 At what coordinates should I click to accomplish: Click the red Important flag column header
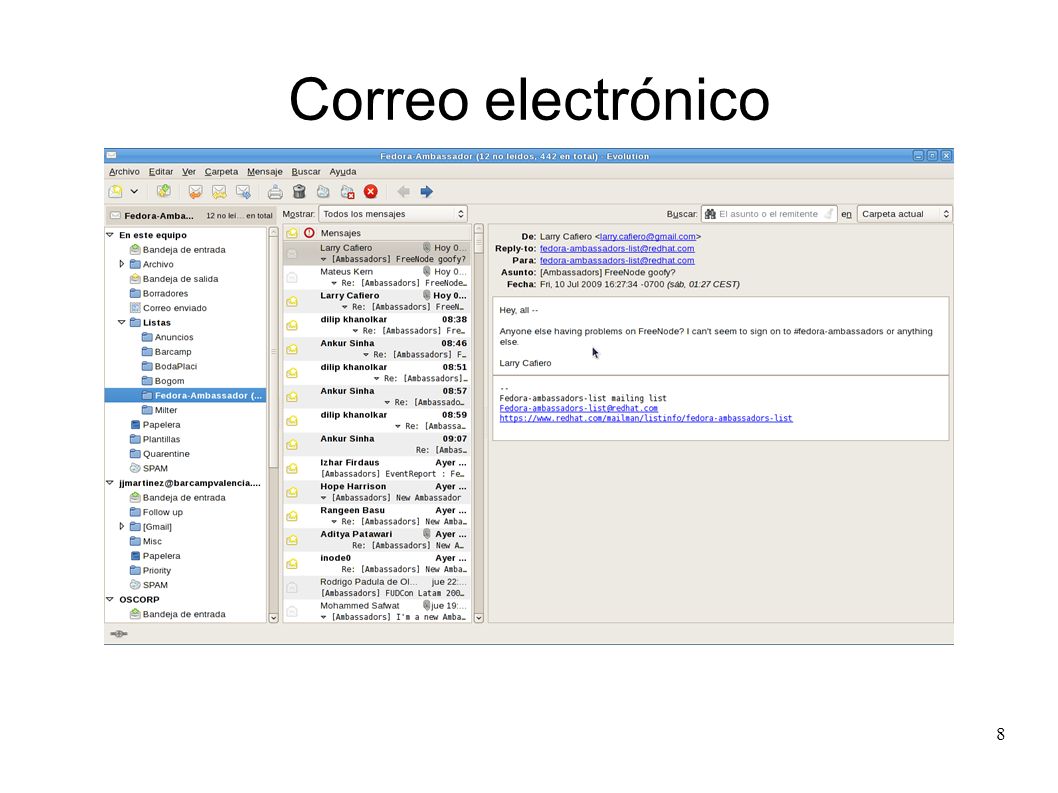[309, 233]
